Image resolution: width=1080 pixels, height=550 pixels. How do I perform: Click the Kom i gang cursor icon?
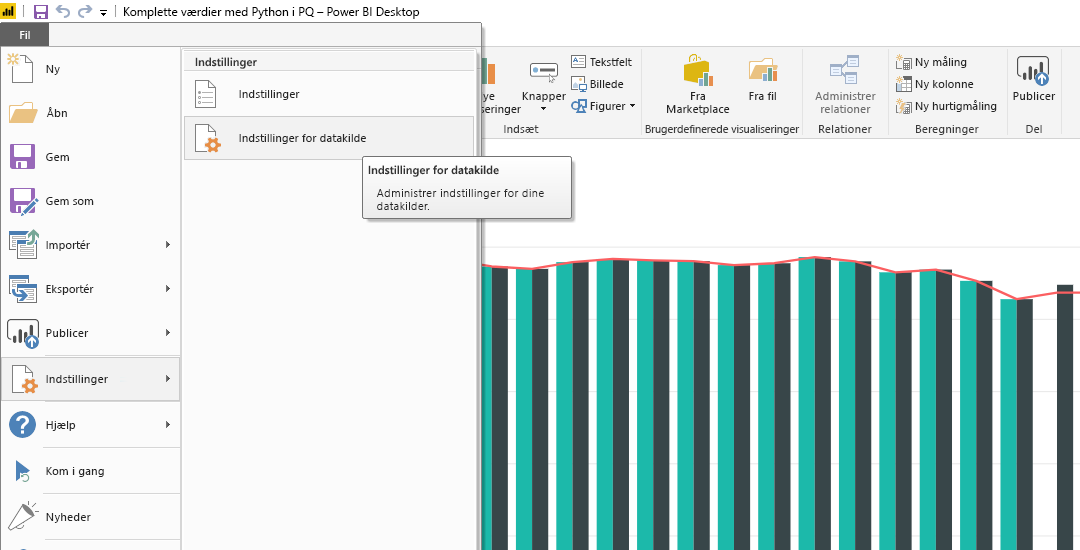point(23,472)
